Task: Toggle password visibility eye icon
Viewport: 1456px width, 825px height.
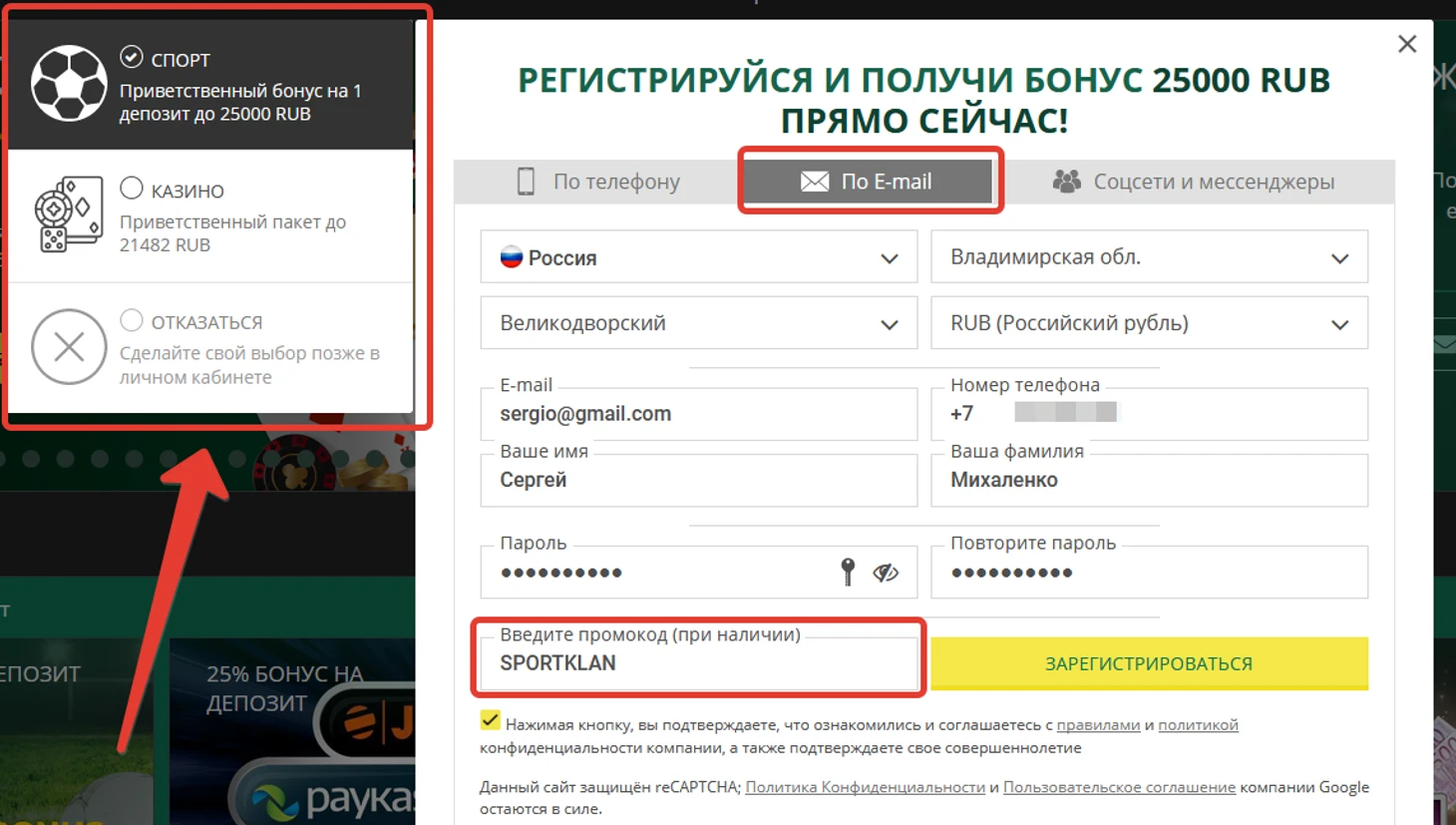Action: click(x=886, y=573)
